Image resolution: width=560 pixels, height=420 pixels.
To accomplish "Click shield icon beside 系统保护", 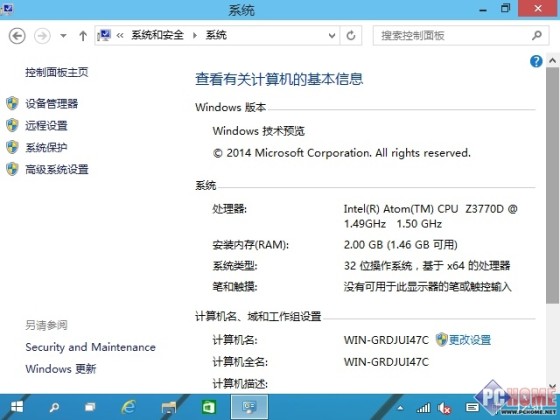I will click(x=12, y=147).
